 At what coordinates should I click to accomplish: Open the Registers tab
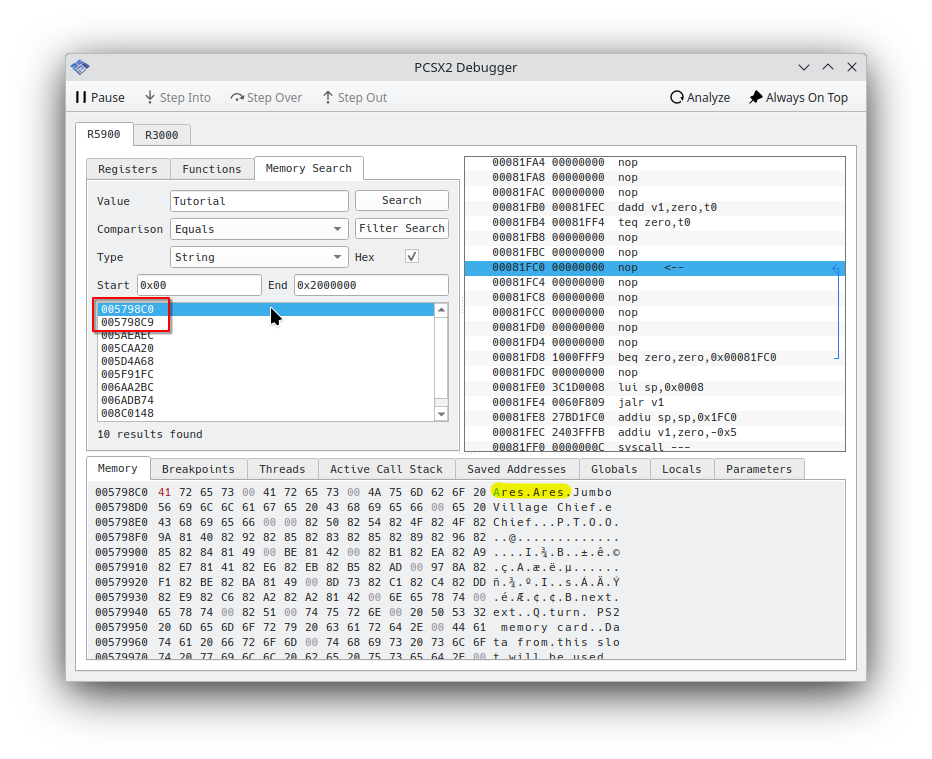(x=128, y=169)
